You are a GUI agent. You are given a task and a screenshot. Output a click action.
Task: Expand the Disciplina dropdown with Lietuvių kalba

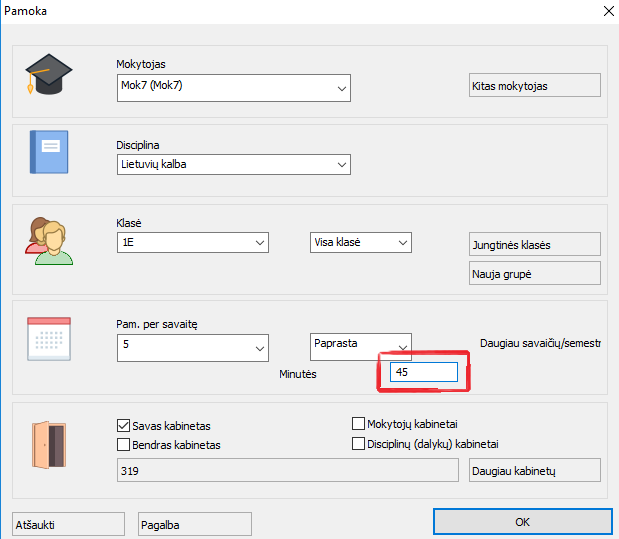[233, 164]
